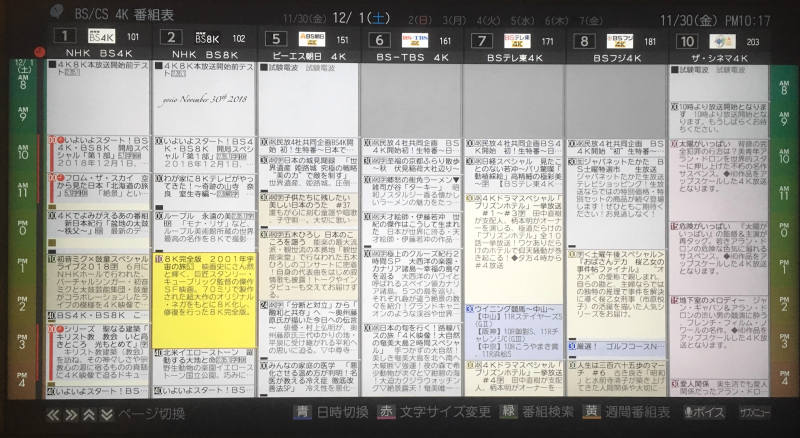The image size is (800, 438).
Task: Activate the ボイス voice button
Action: click(705, 412)
